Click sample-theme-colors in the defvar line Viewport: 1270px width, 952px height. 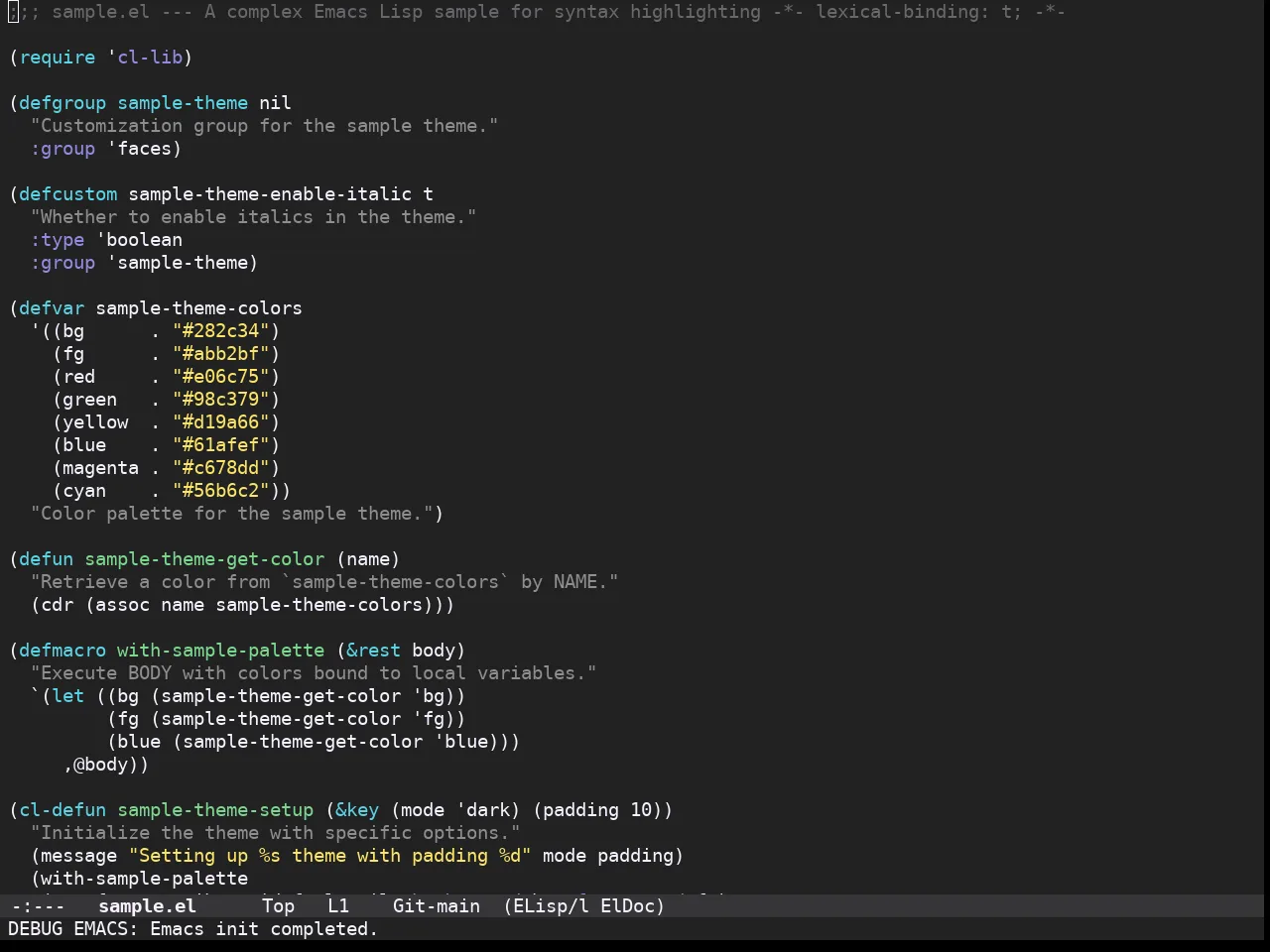tap(199, 308)
